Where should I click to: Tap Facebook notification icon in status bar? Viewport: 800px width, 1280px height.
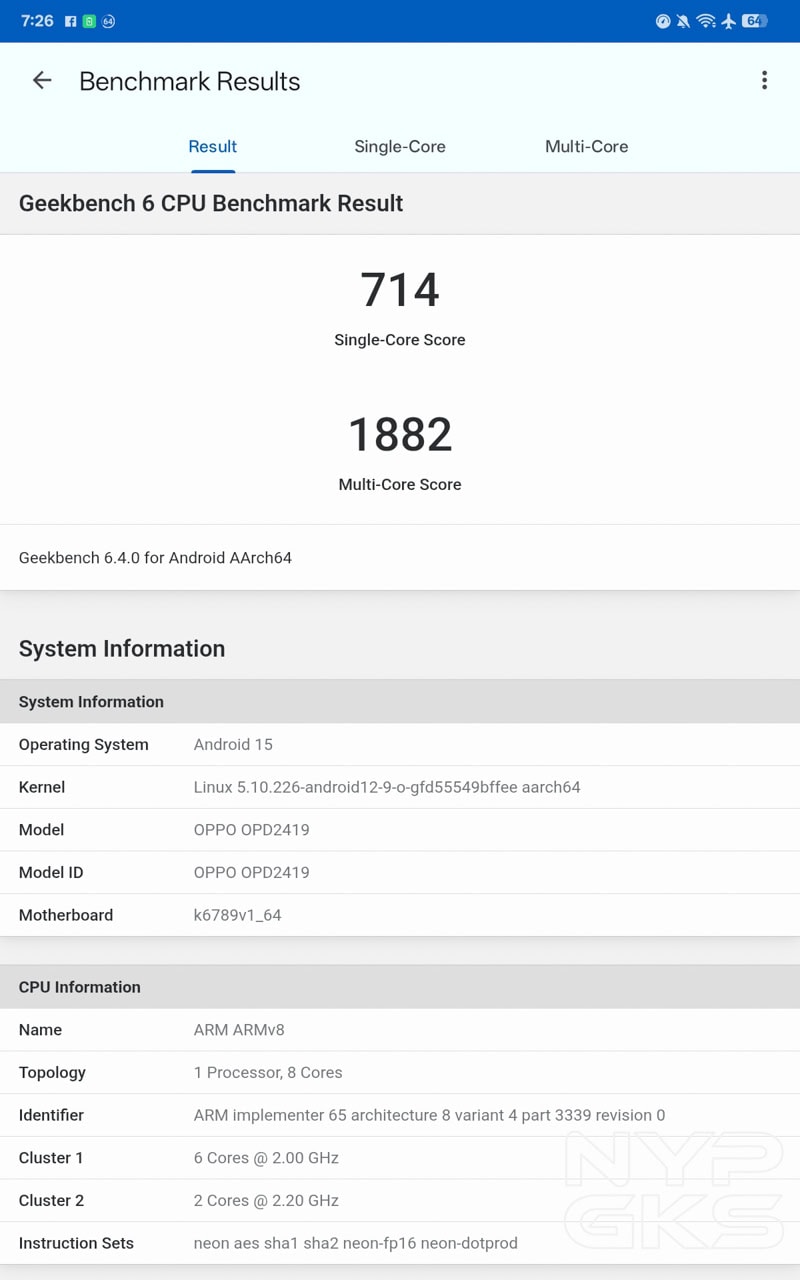click(x=71, y=21)
